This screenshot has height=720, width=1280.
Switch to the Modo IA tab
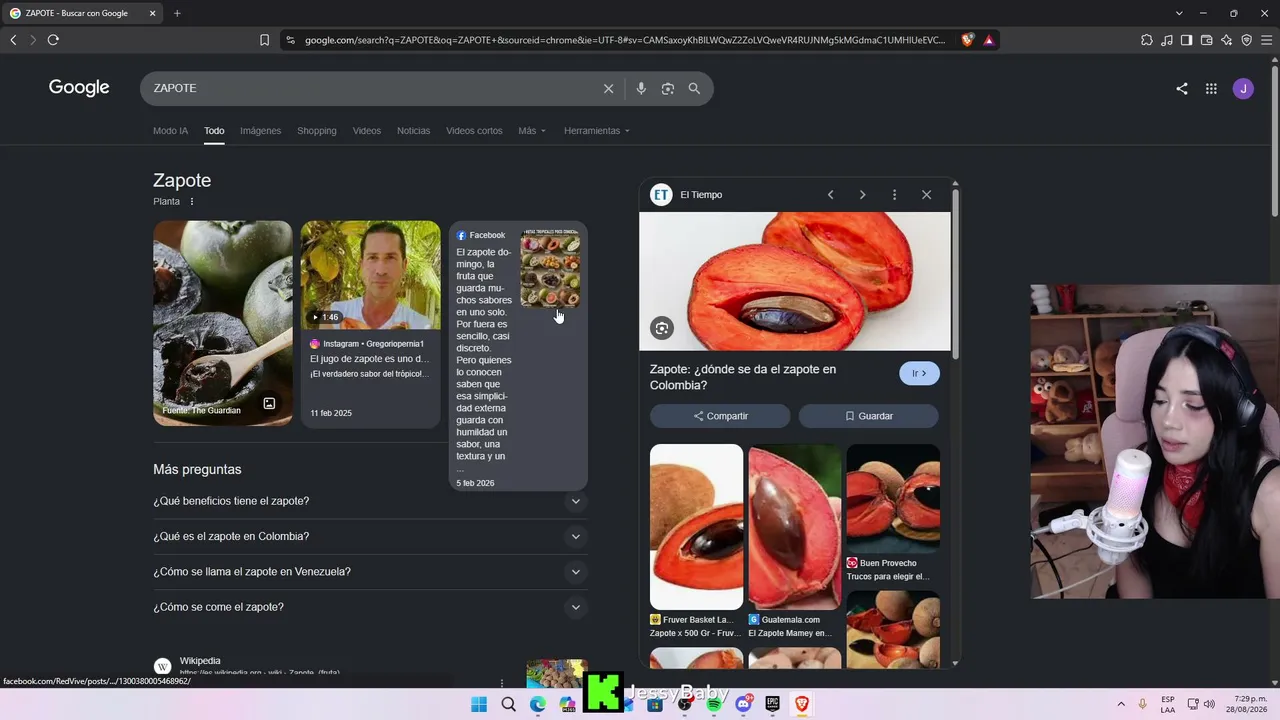[x=170, y=131]
